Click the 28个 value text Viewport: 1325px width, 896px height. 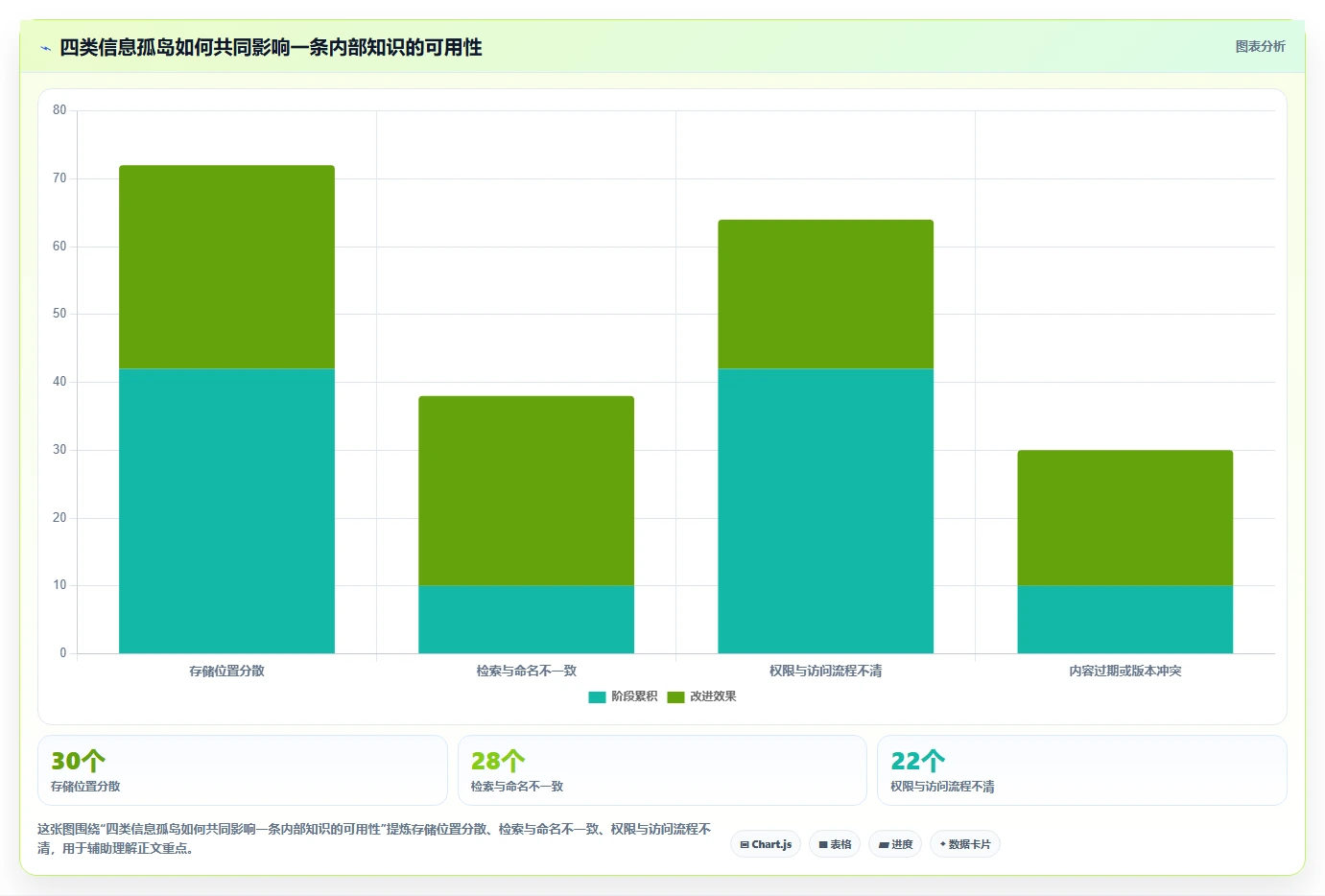tap(498, 761)
